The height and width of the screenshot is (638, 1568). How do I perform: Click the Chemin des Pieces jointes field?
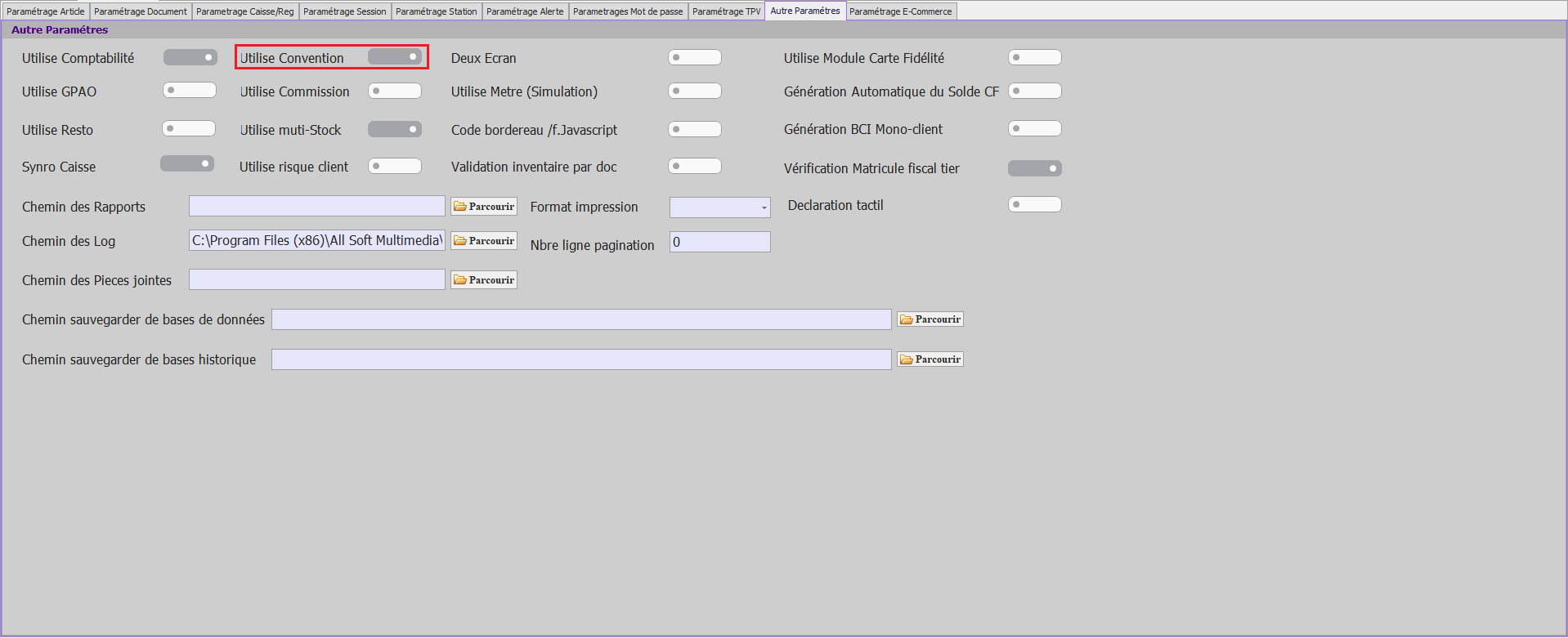tap(317, 279)
